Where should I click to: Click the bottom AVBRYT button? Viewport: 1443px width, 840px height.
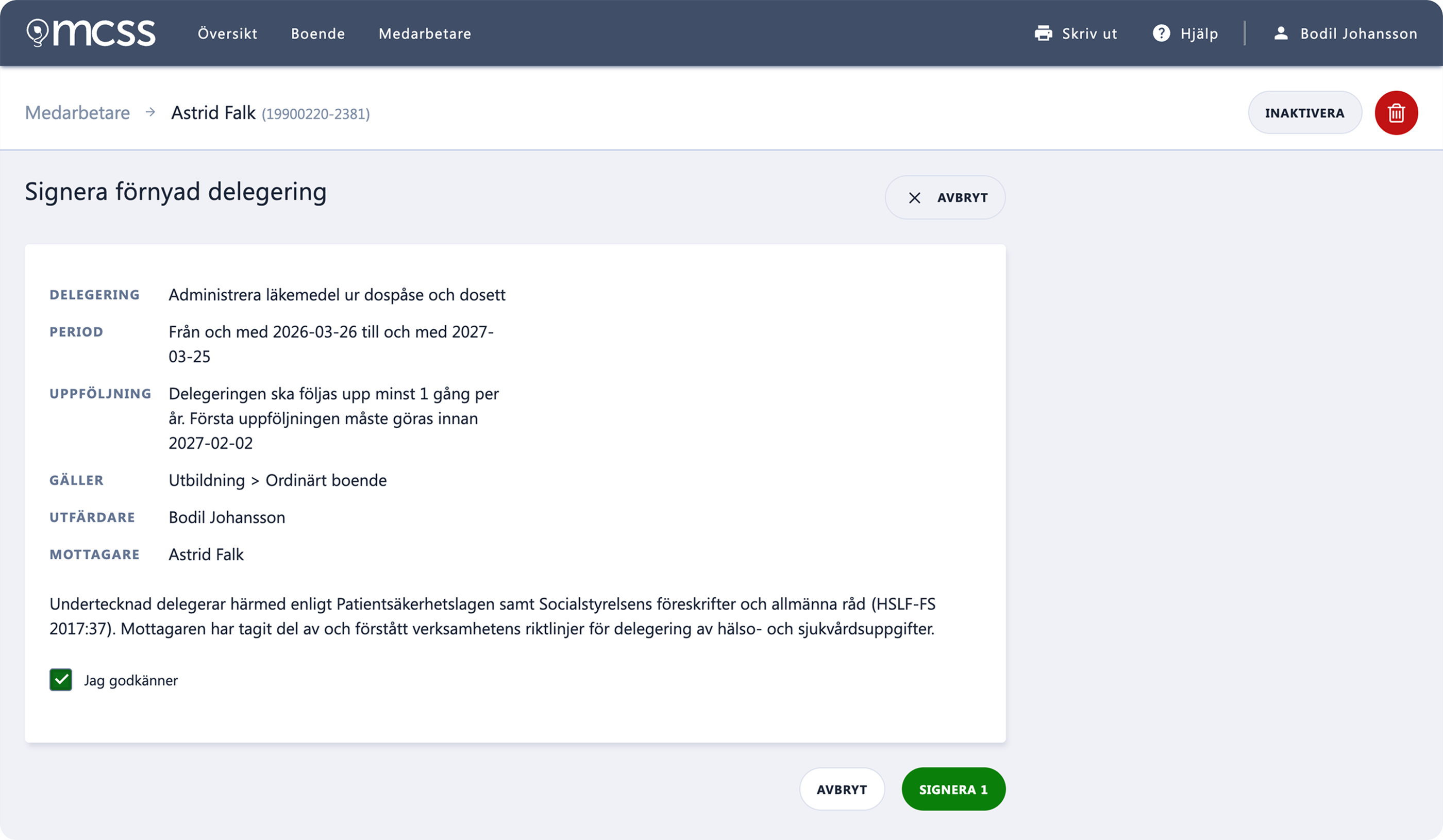click(x=842, y=789)
